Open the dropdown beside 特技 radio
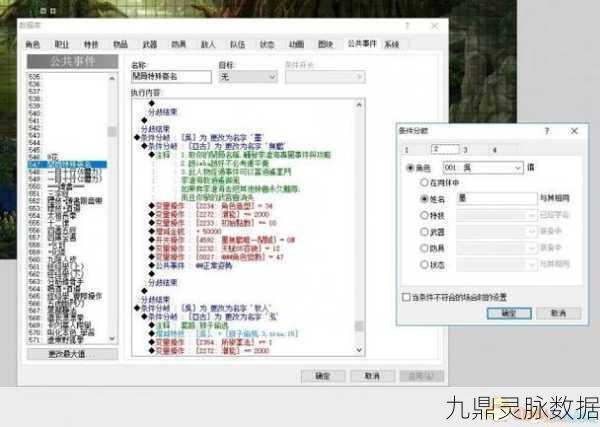The width and height of the screenshot is (600, 427). point(497,215)
